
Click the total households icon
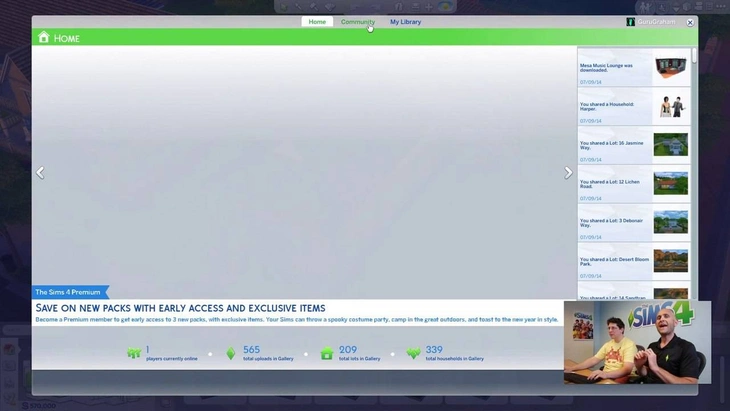point(413,353)
